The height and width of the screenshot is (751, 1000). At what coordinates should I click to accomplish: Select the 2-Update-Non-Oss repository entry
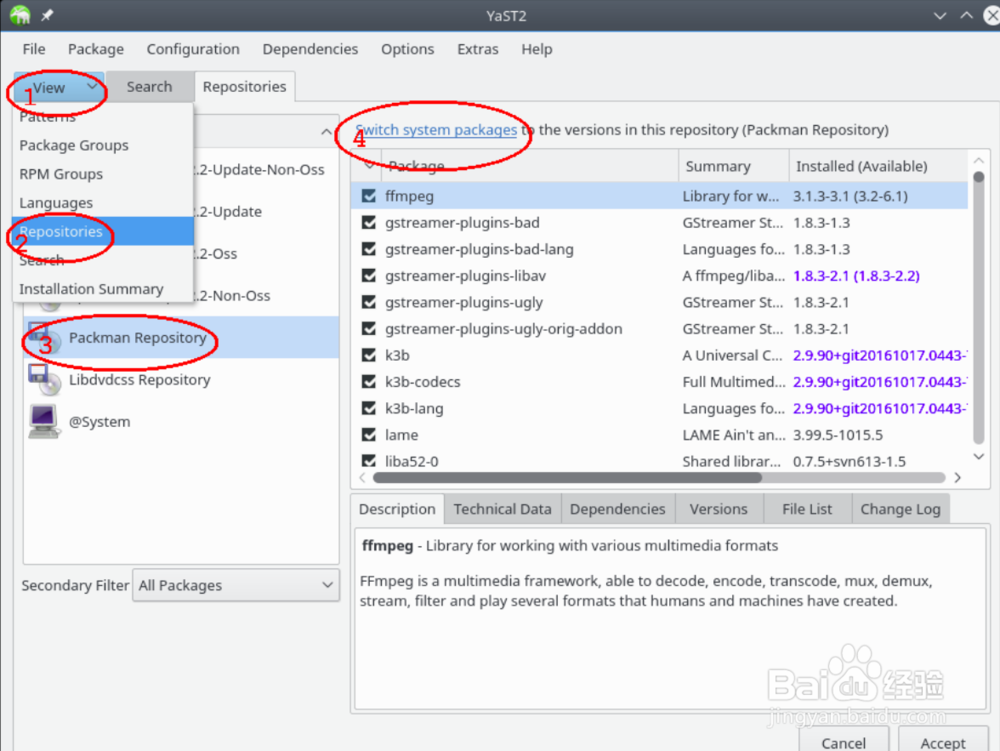tap(260, 170)
